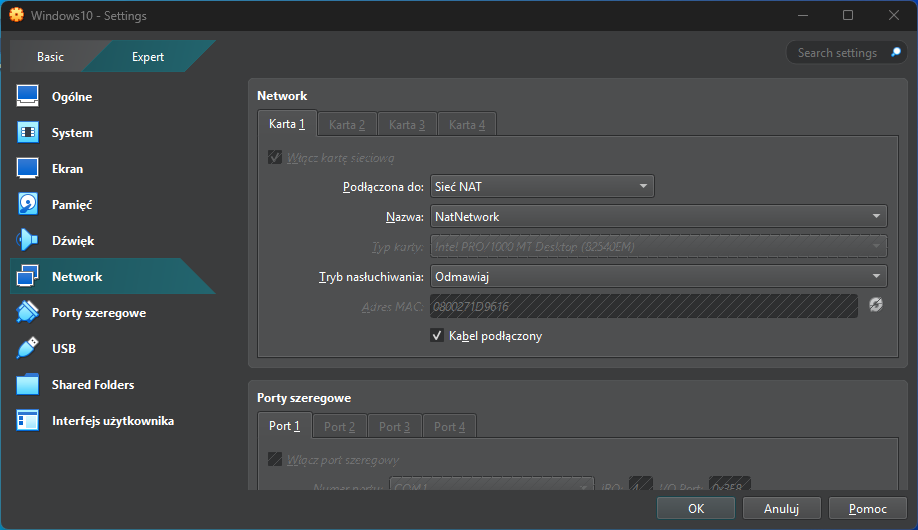918x530 pixels.
Task: Switch to the Basic mode tab
Action: pyautogui.click(x=50, y=56)
